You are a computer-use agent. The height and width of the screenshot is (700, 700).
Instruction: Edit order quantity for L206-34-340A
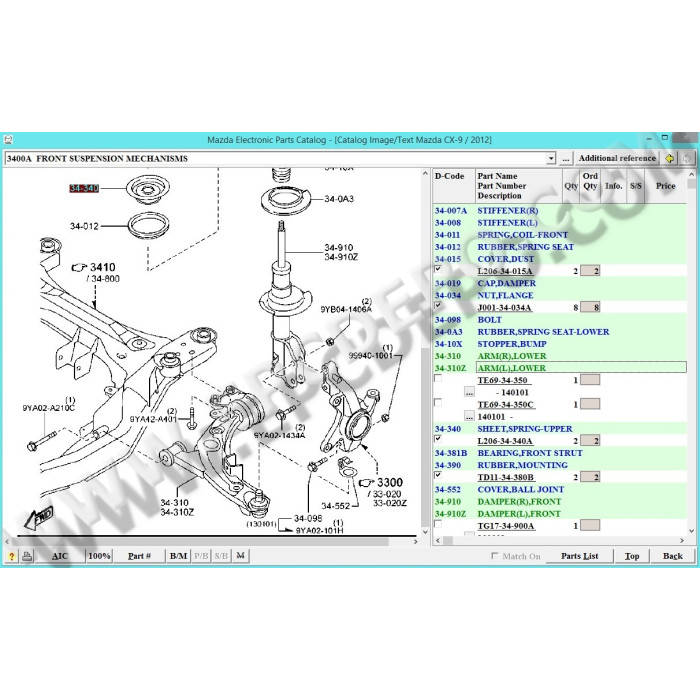click(590, 441)
